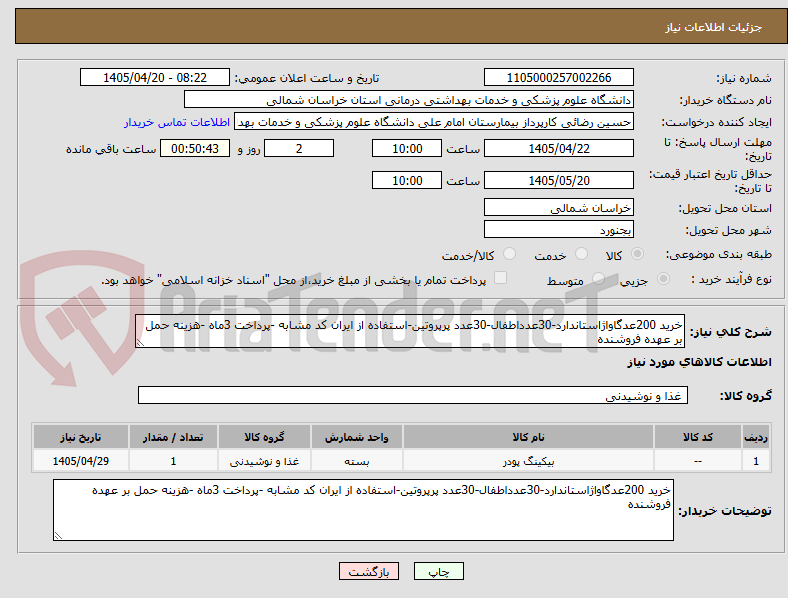
Task: Click the request creator field حسین رضائی
Action: point(434,122)
